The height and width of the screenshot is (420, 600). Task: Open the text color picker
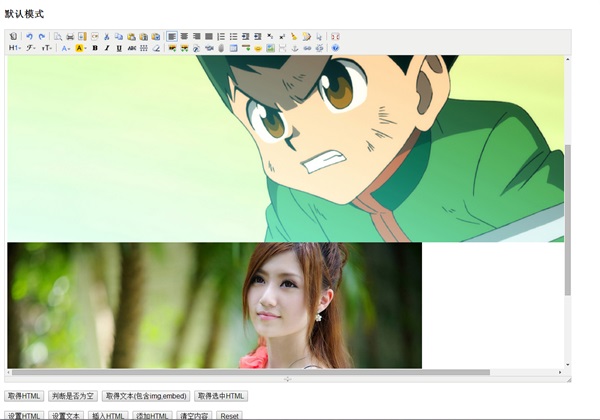point(66,48)
